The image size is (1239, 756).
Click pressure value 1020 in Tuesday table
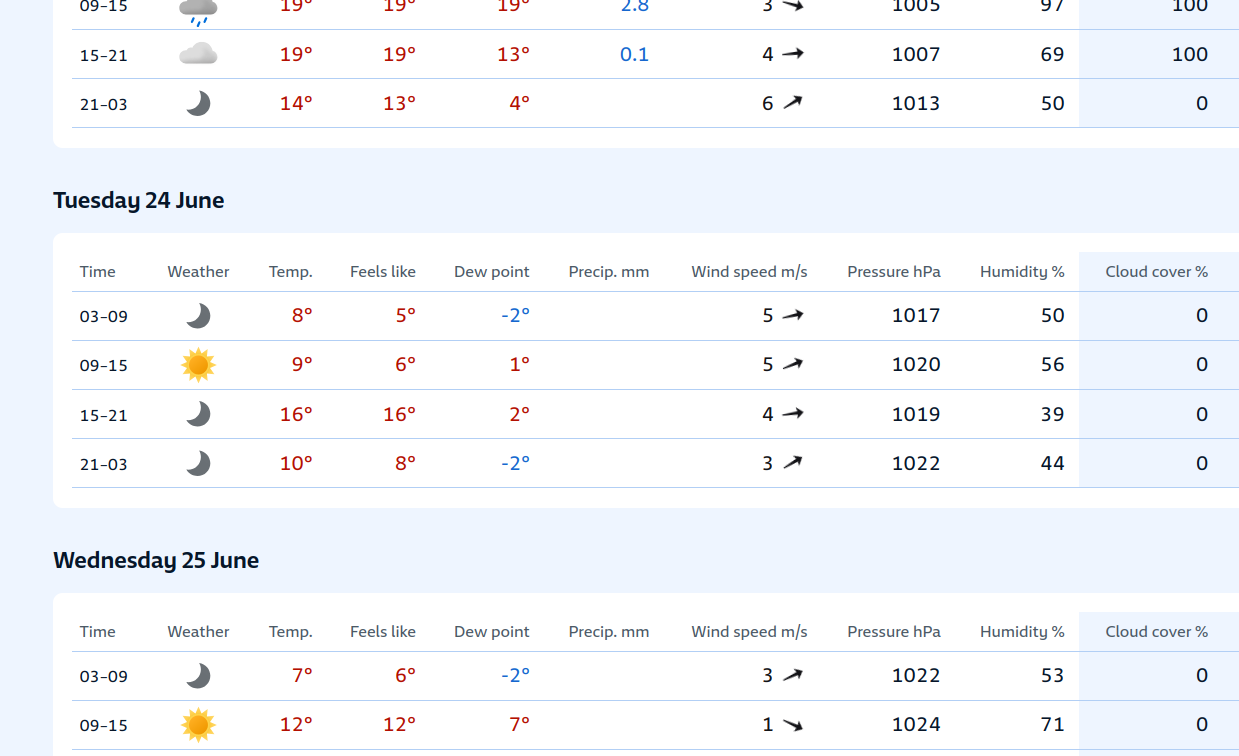coord(916,365)
